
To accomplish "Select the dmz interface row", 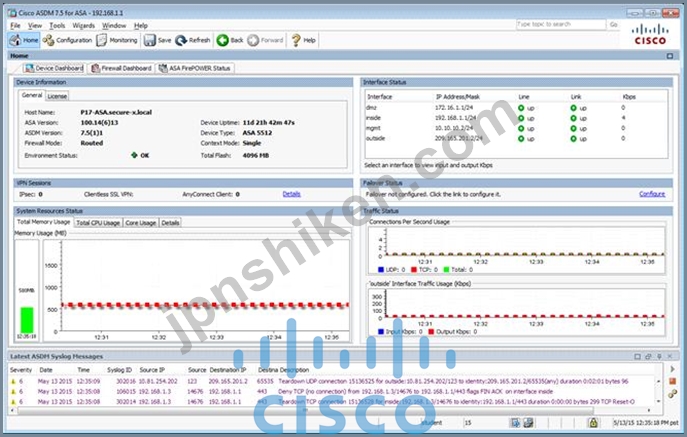I will pyautogui.click(x=516, y=107).
